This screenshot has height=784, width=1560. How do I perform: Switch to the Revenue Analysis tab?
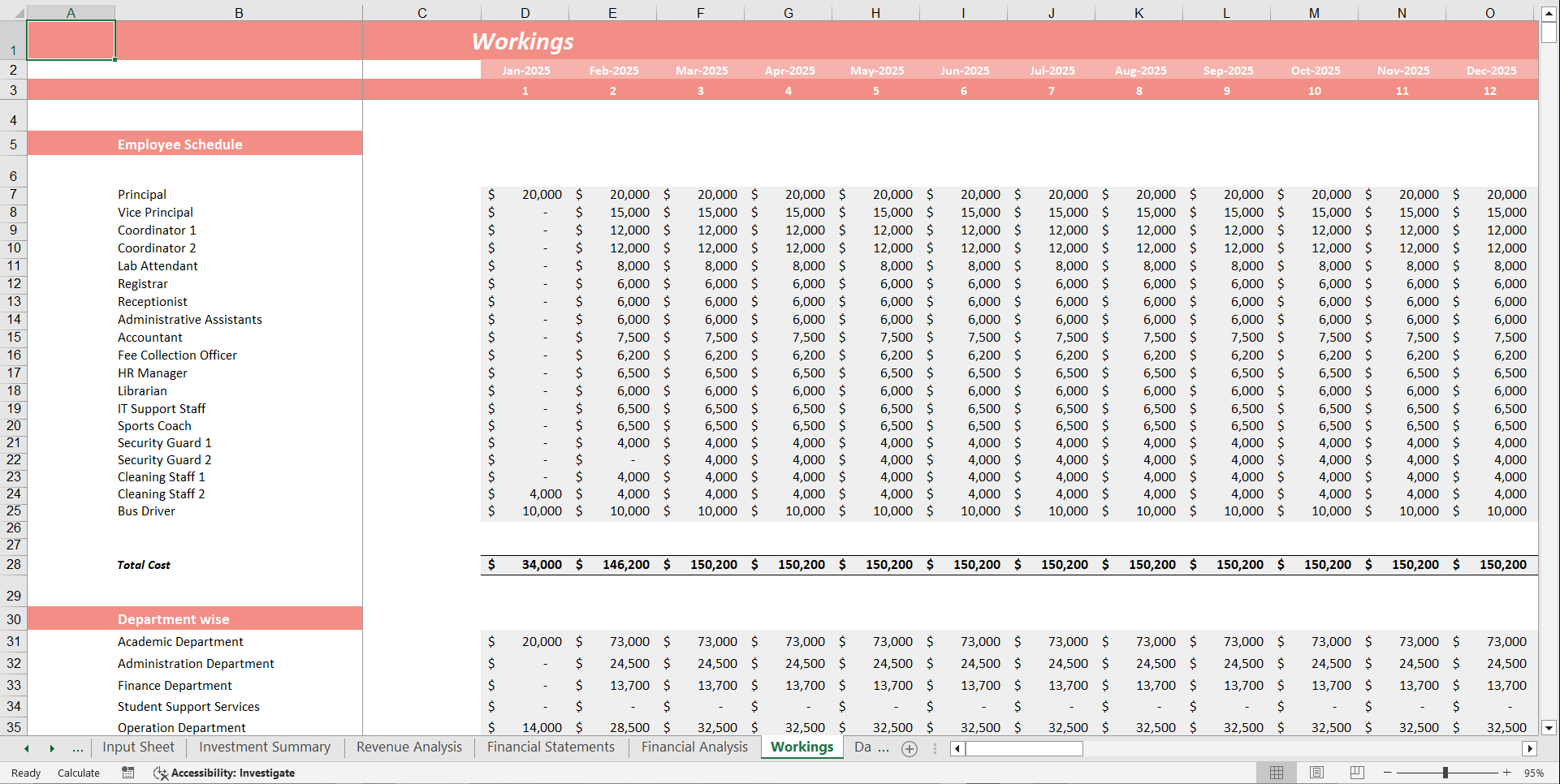(x=408, y=747)
